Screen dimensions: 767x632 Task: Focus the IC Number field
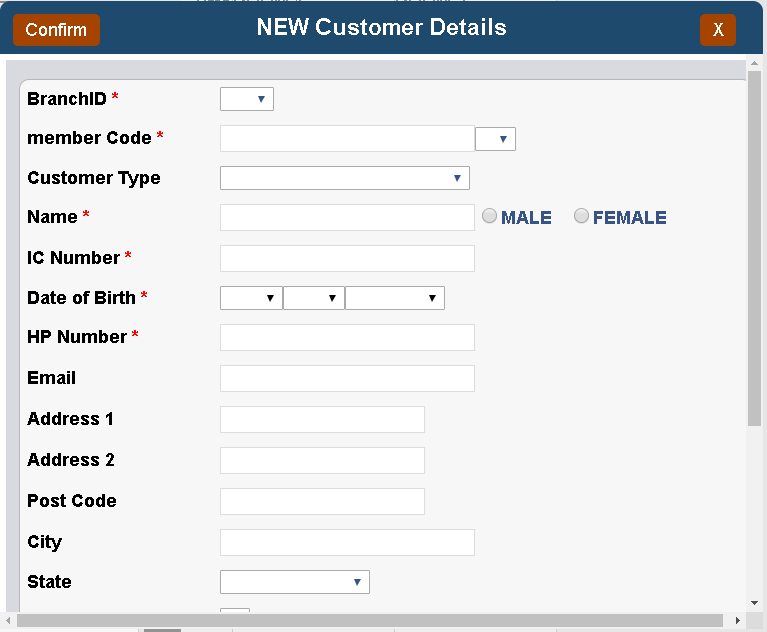click(x=347, y=258)
